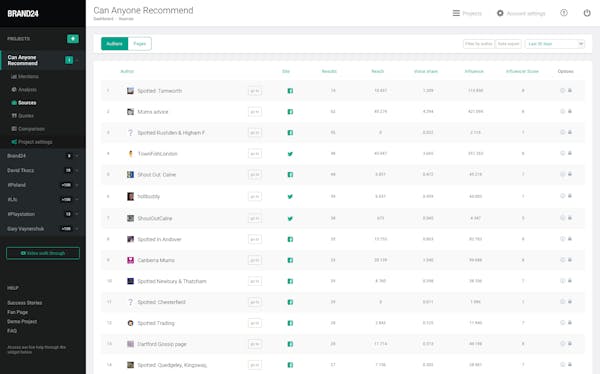
Task: Click Twitter icon for TownFishLondon row
Action: tap(290, 154)
